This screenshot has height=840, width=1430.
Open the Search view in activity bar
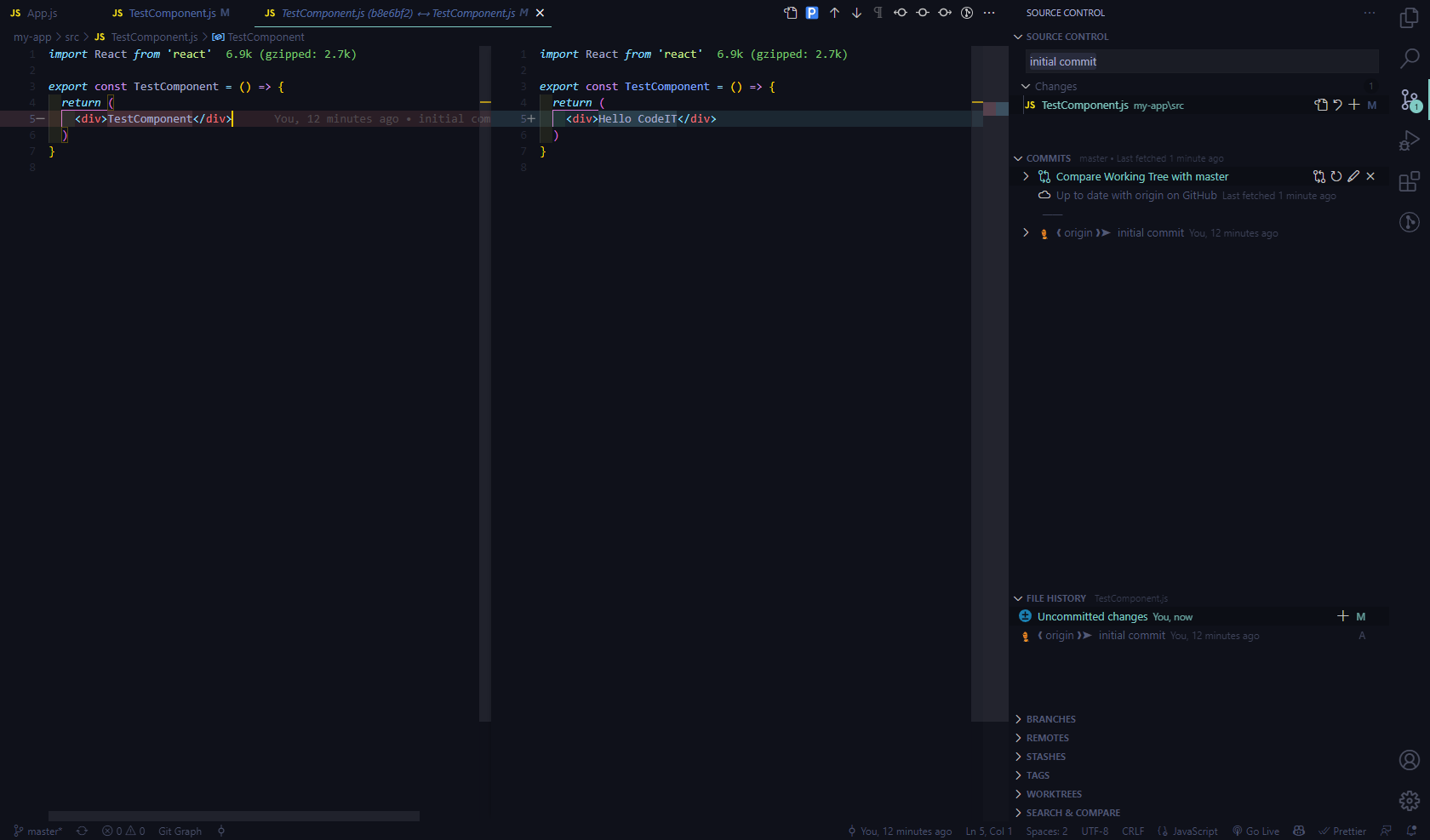click(x=1410, y=59)
